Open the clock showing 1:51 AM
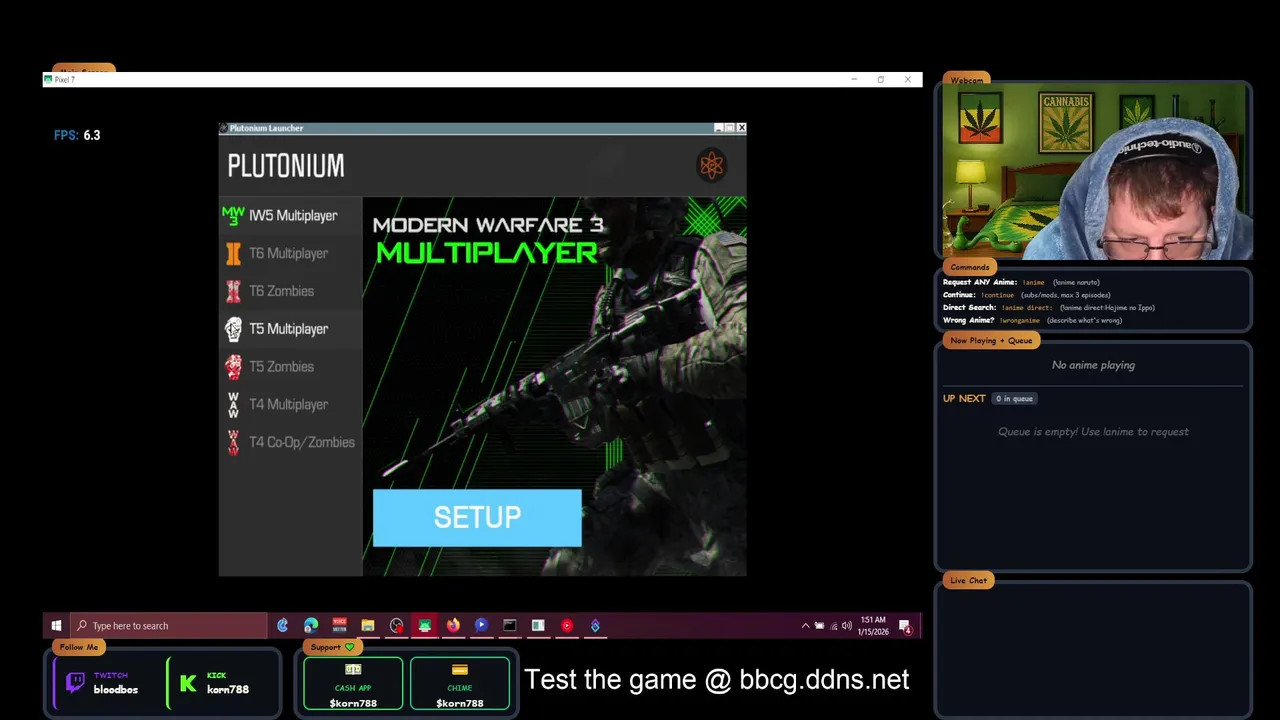 pos(873,626)
